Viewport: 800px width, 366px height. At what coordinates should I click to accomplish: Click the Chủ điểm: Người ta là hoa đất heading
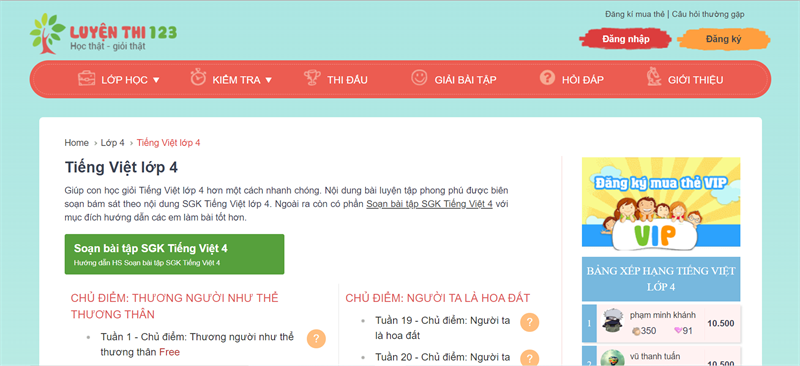coord(438,298)
